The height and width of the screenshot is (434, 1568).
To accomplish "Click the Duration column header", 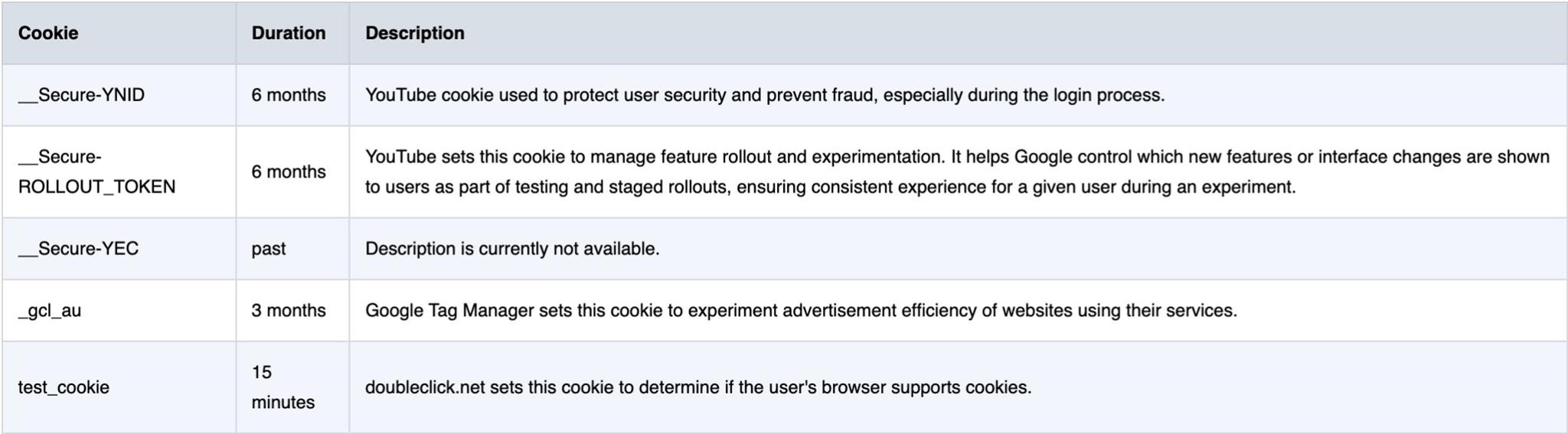I will pyautogui.click(x=289, y=33).
